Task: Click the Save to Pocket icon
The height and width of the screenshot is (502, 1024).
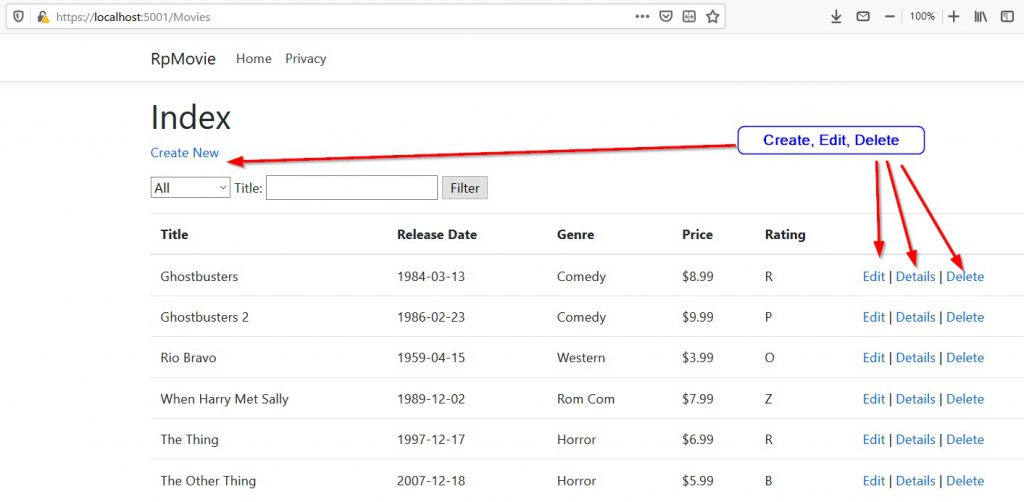Action: (665, 17)
